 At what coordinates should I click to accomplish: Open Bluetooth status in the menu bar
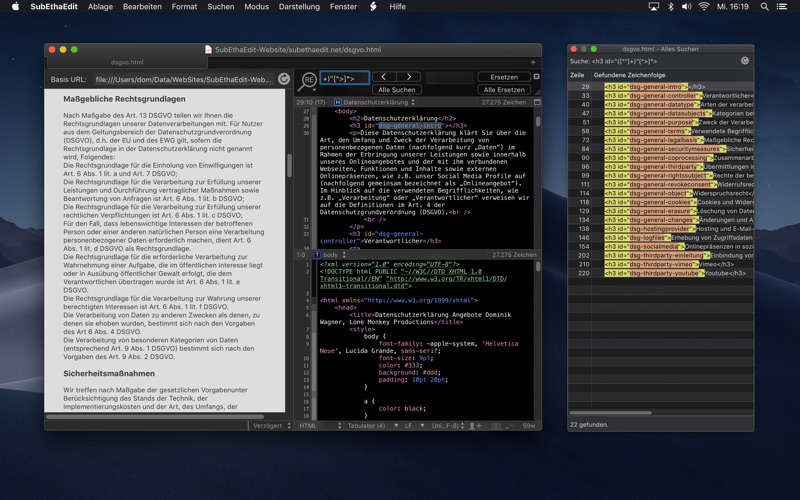pyautogui.click(x=671, y=7)
